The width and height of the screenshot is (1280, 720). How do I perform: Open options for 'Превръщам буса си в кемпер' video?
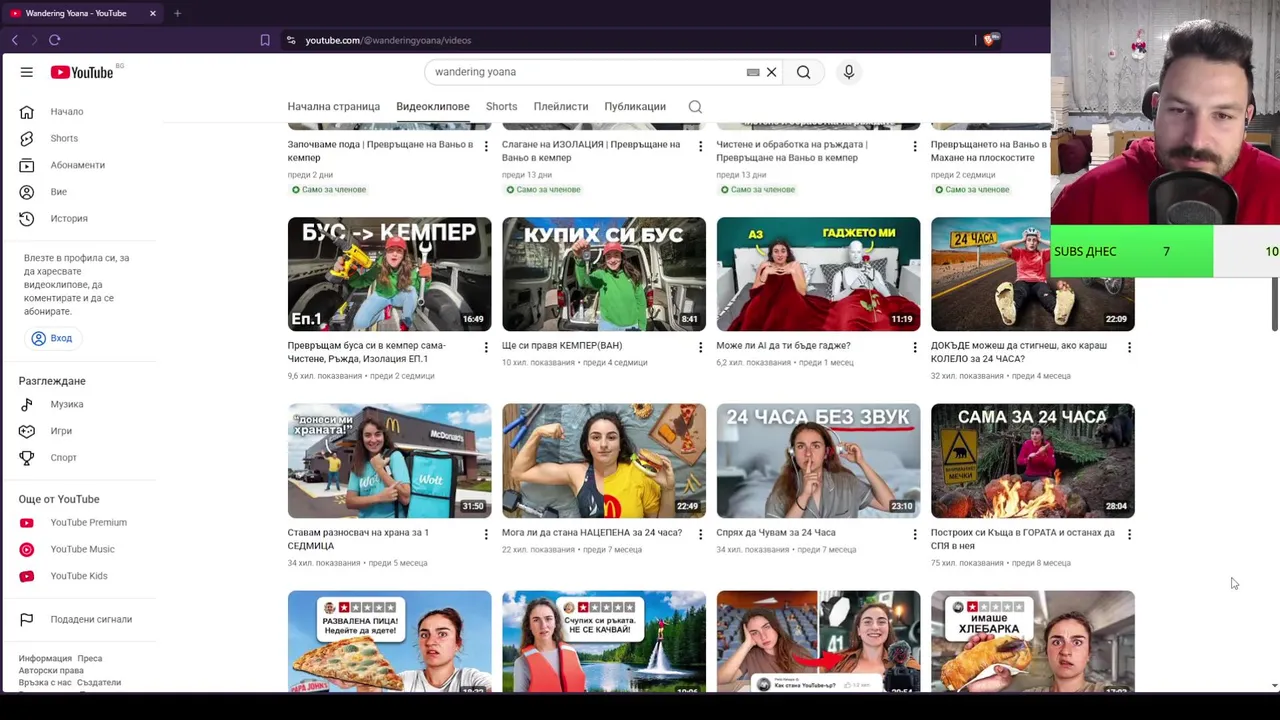(x=486, y=347)
